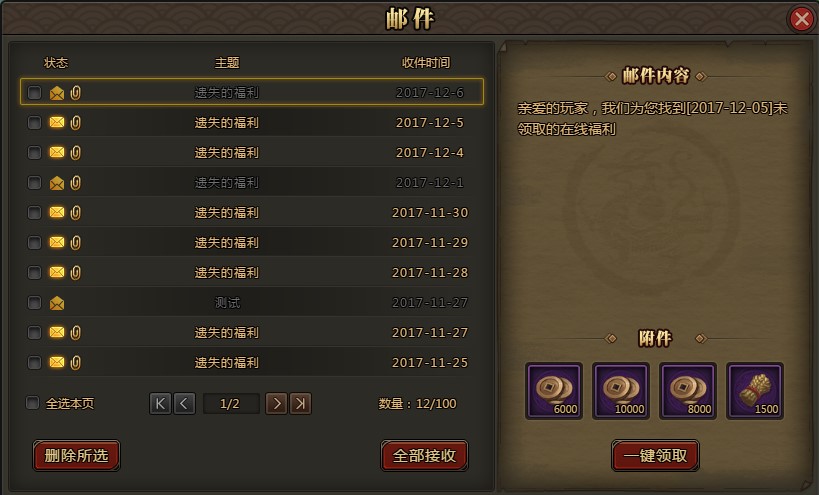The image size is (819, 495).
Task: Click the 一键领取 claim button
Action: pos(656,456)
